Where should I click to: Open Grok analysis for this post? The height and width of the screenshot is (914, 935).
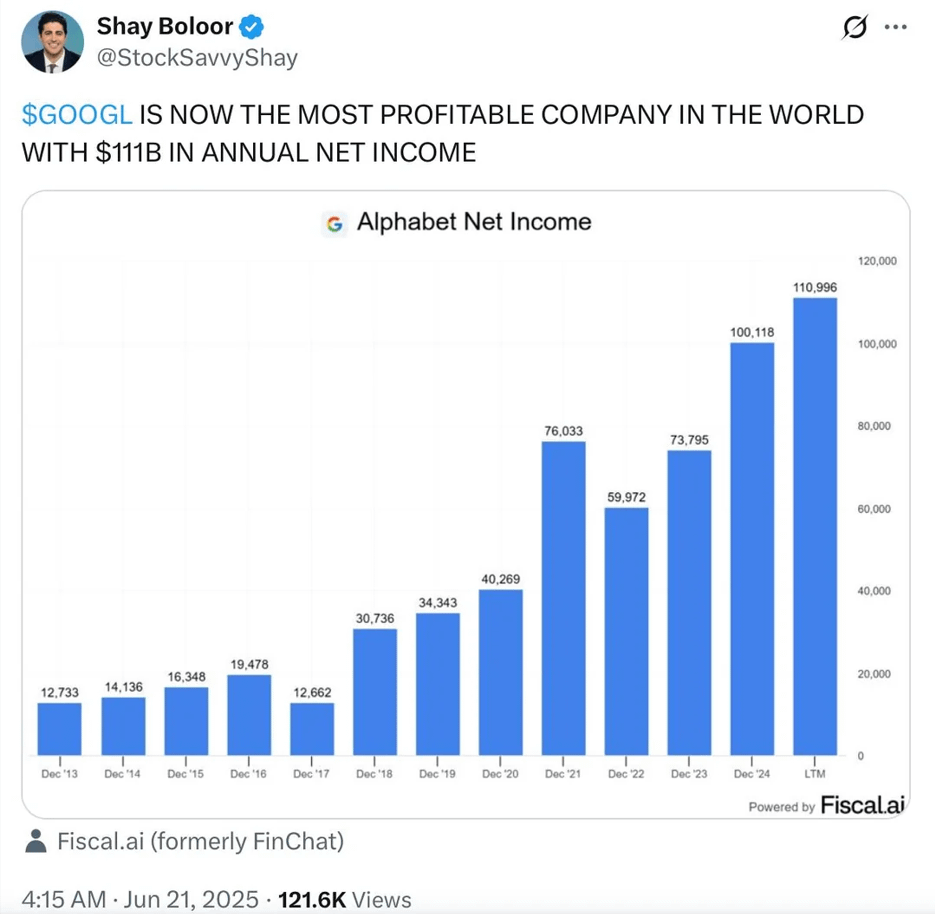pos(855,27)
